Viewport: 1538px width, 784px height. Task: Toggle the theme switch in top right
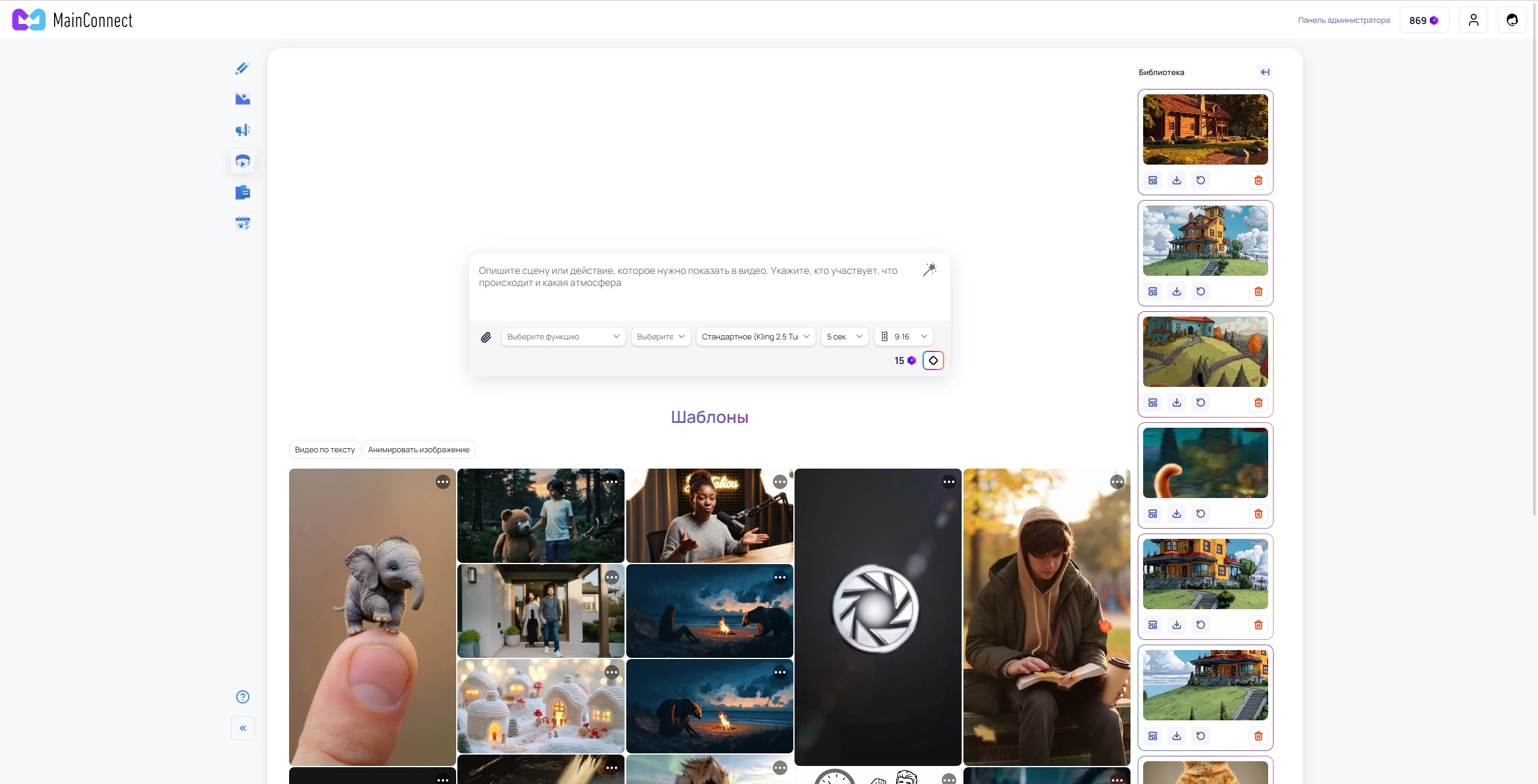pyautogui.click(x=1512, y=20)
